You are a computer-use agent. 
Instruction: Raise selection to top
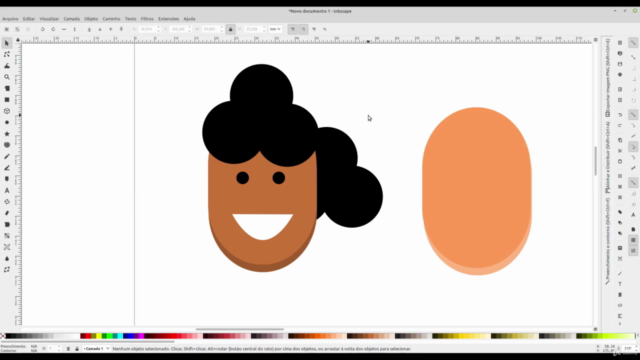[121, 29]
